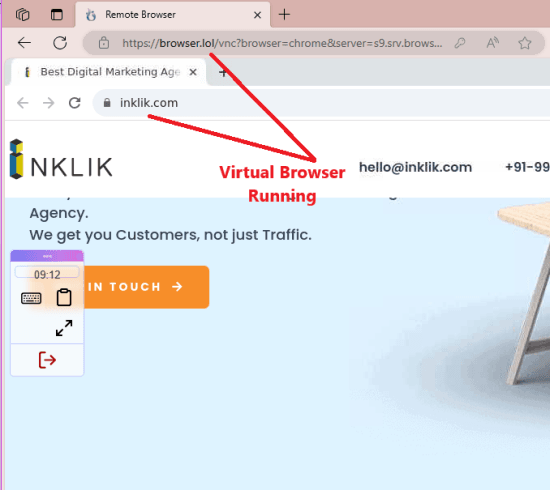Click the hello@inklik.com email link
Screen dimensions: 550x490
(415, 167)
